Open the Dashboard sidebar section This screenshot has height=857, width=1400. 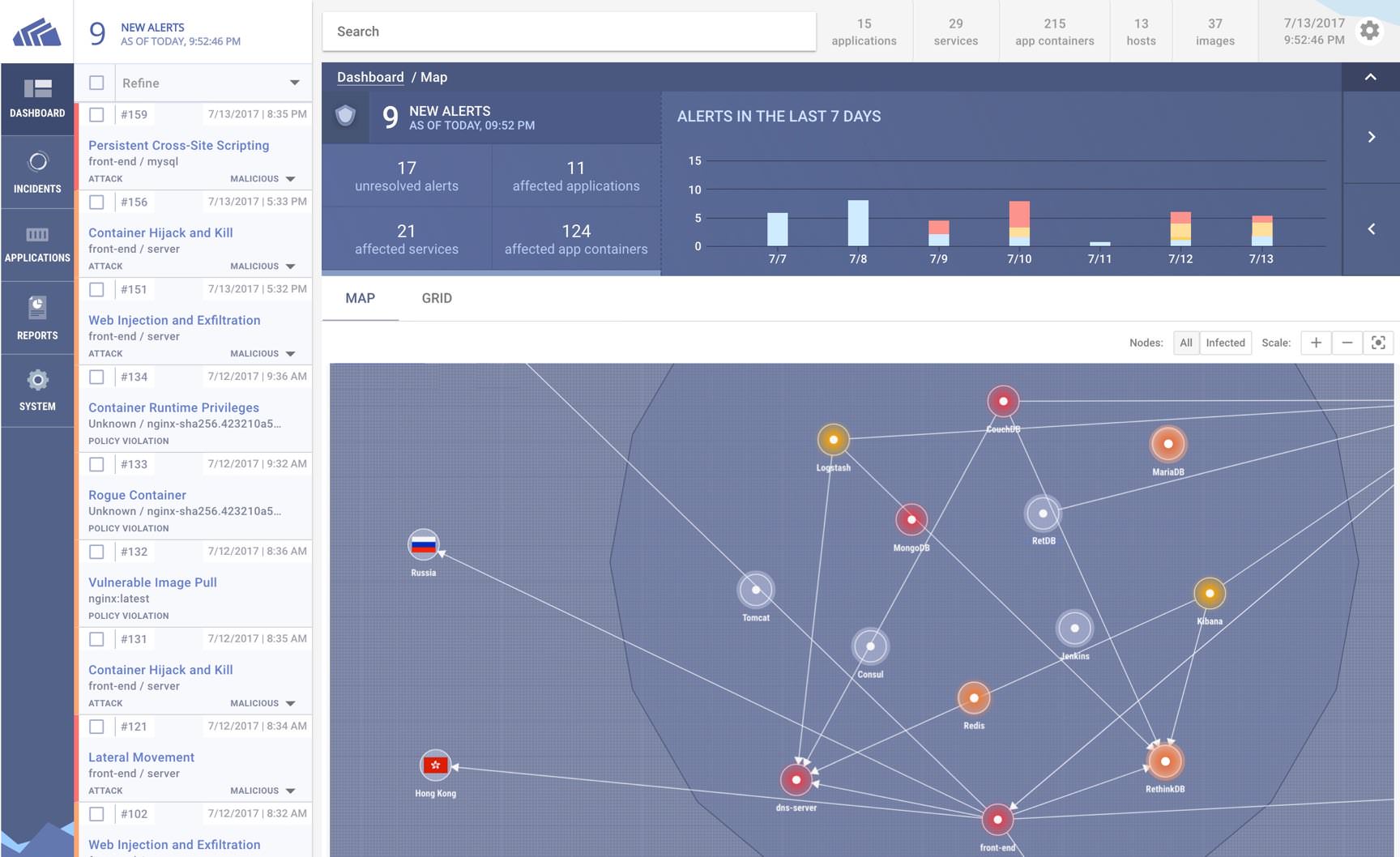point(37,100)
